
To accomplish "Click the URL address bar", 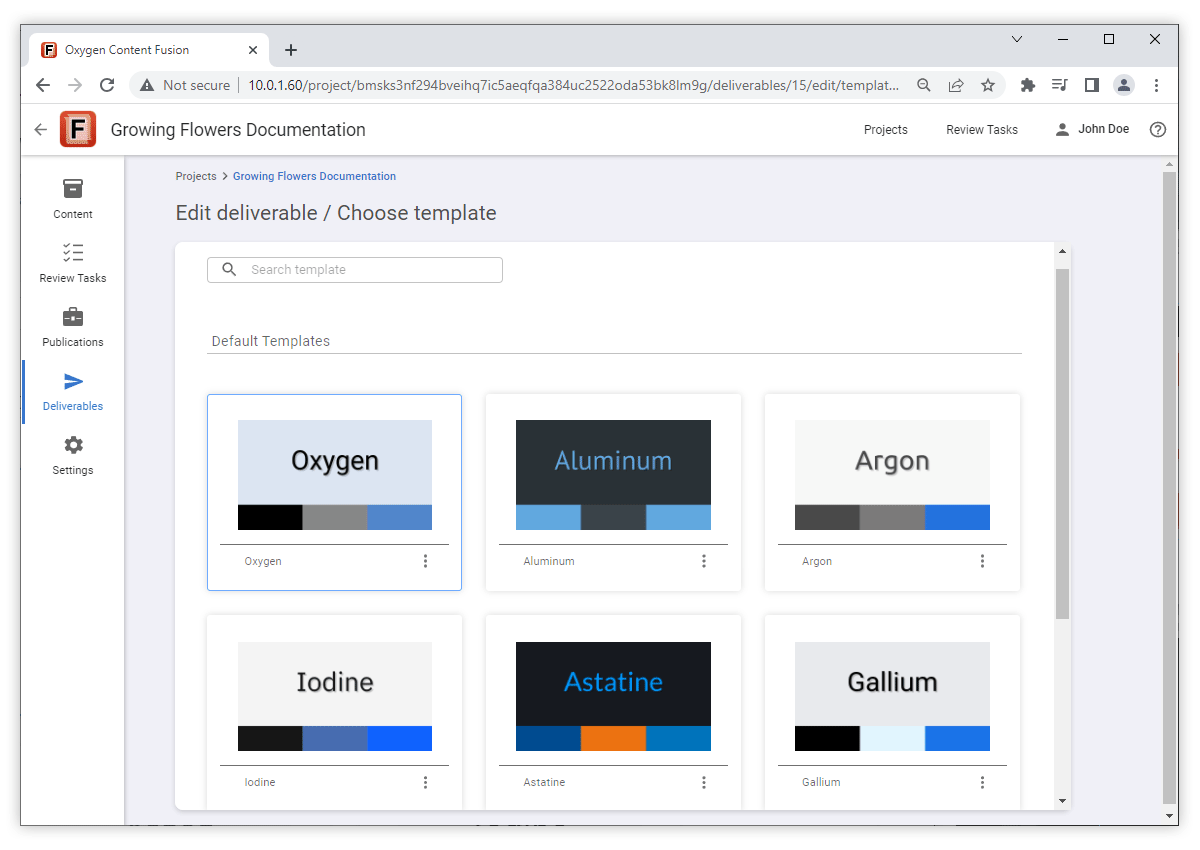I will 574,85.
